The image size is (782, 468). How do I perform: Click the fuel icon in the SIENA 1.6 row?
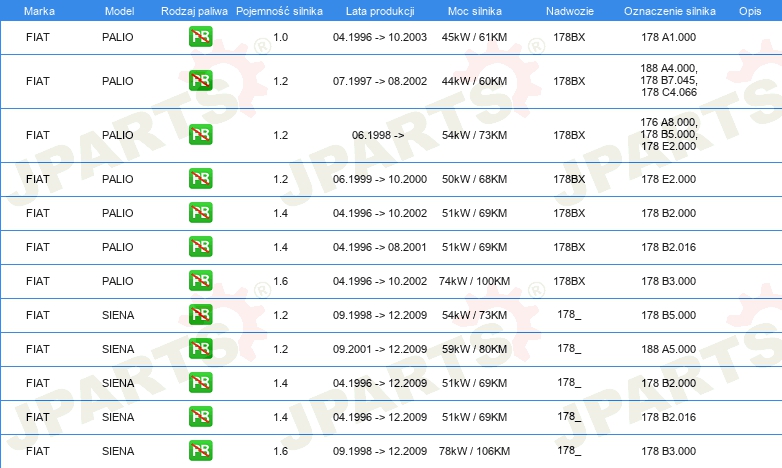[x=200, y=450]
